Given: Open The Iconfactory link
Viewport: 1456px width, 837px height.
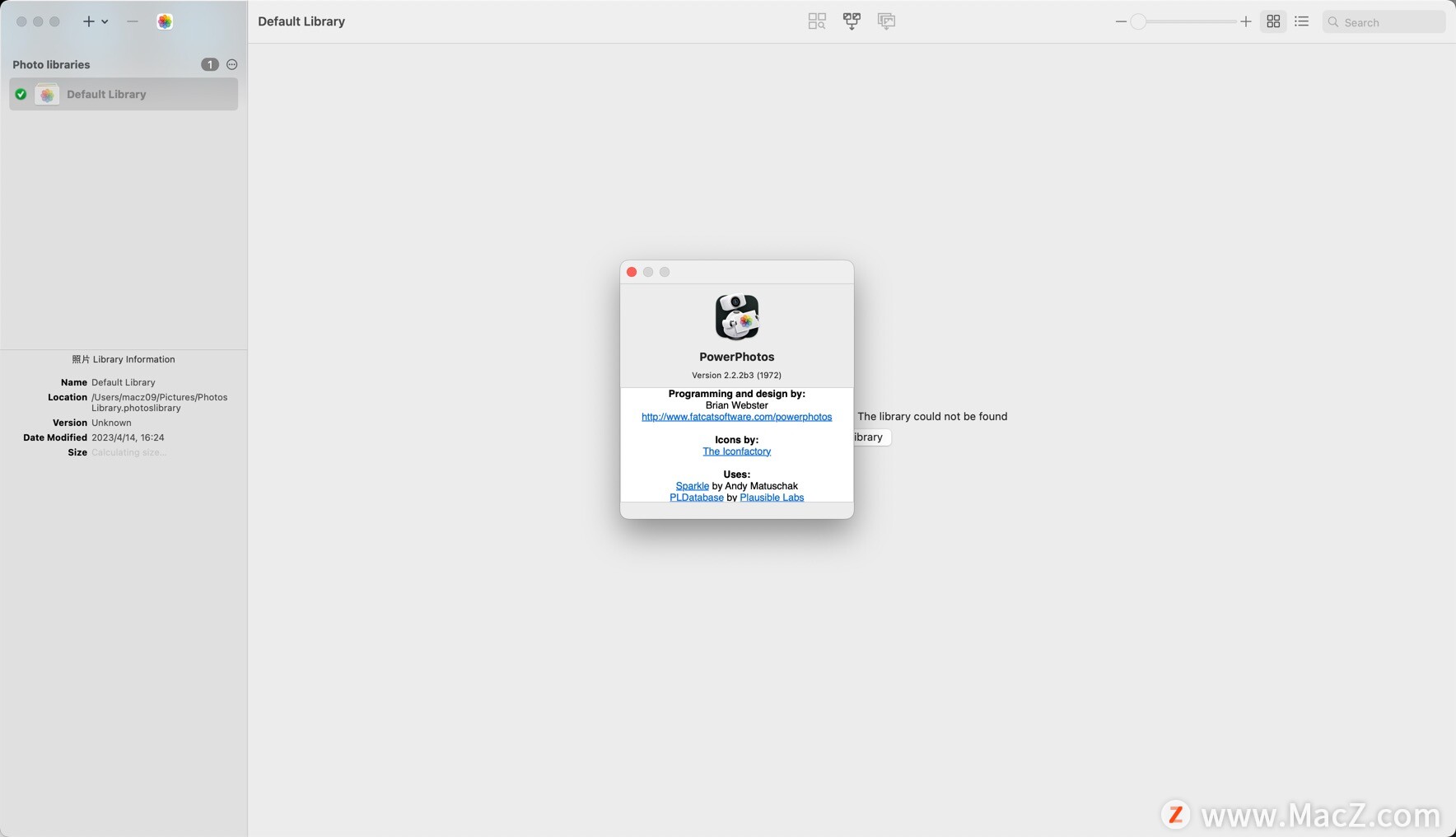Looking at the screenshot, I should 737,451.
